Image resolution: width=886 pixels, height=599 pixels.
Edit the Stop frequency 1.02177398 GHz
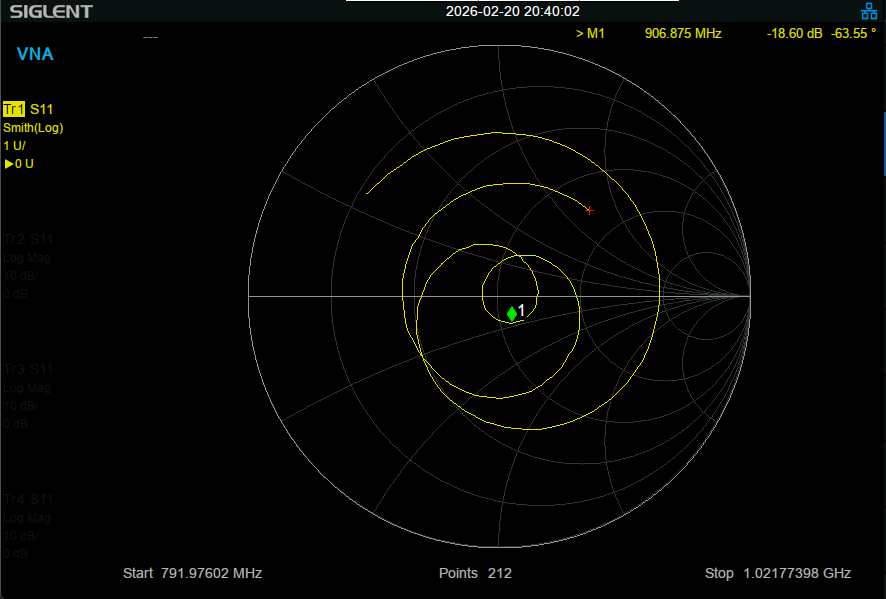[778, 573]
